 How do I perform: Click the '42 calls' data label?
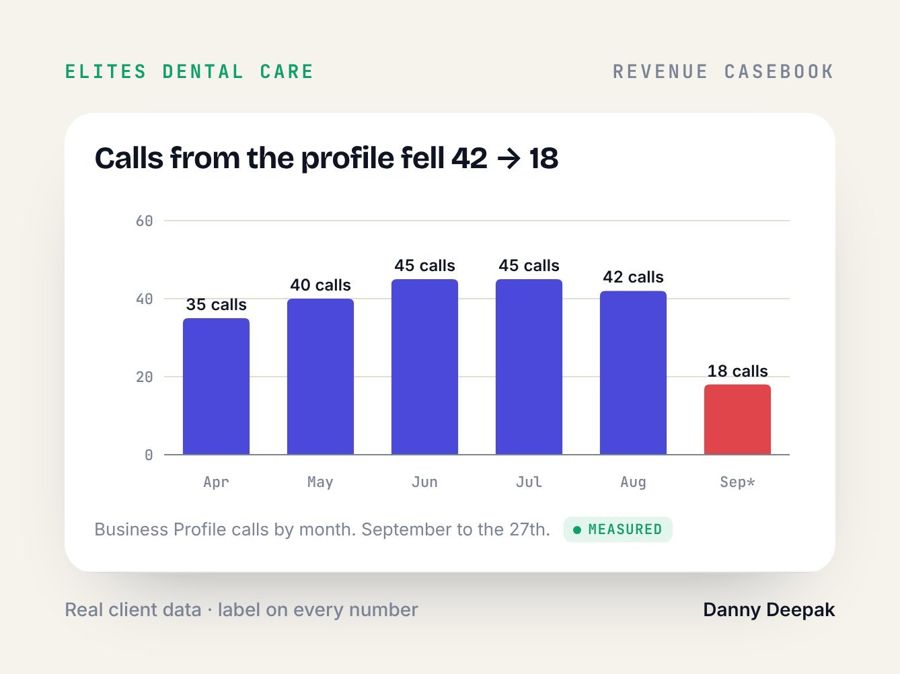coord(633,277)
